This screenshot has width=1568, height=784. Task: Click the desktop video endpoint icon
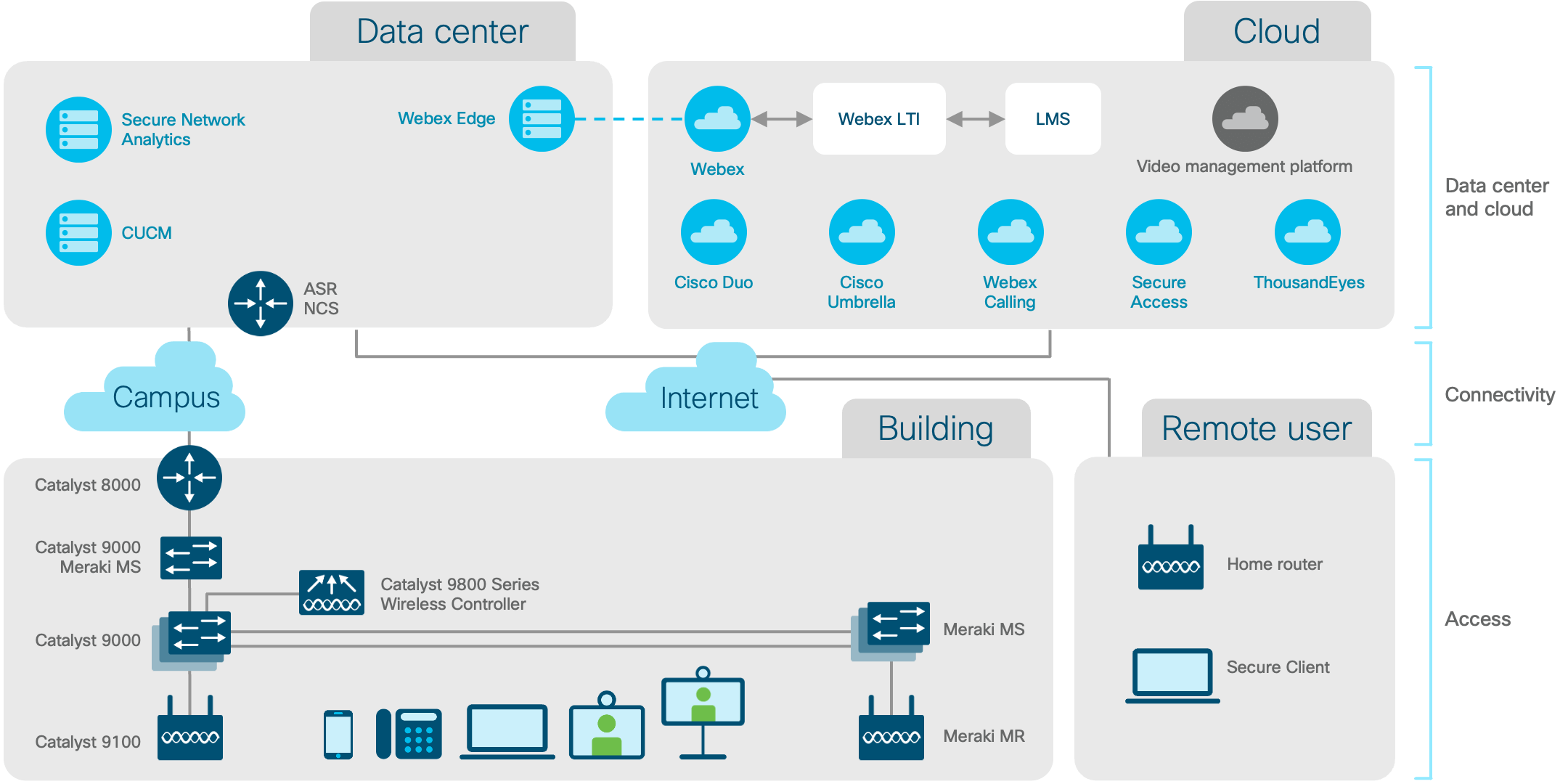(x=607, y=725)
